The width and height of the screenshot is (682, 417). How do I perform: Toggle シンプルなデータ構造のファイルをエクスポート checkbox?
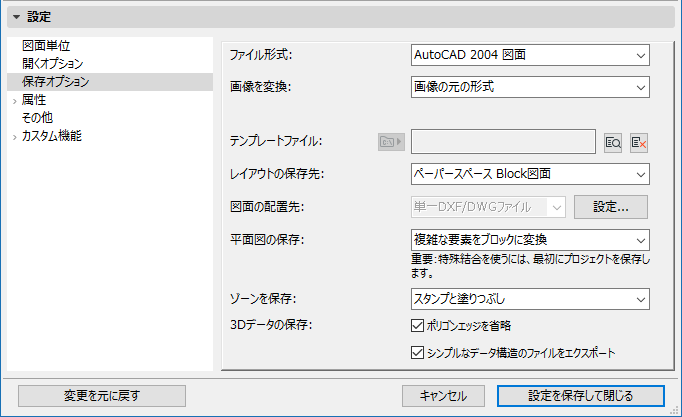tap(417, 352)
